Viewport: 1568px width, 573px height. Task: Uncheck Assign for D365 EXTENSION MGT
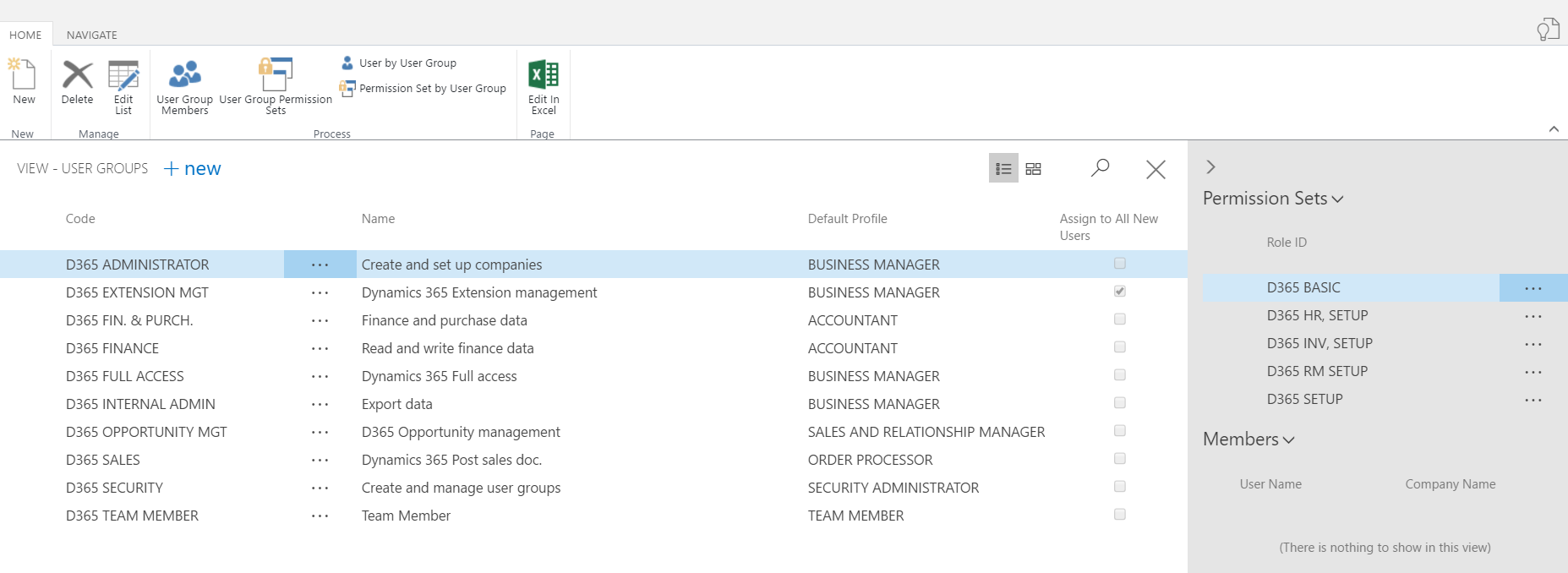pos(1119,292)
